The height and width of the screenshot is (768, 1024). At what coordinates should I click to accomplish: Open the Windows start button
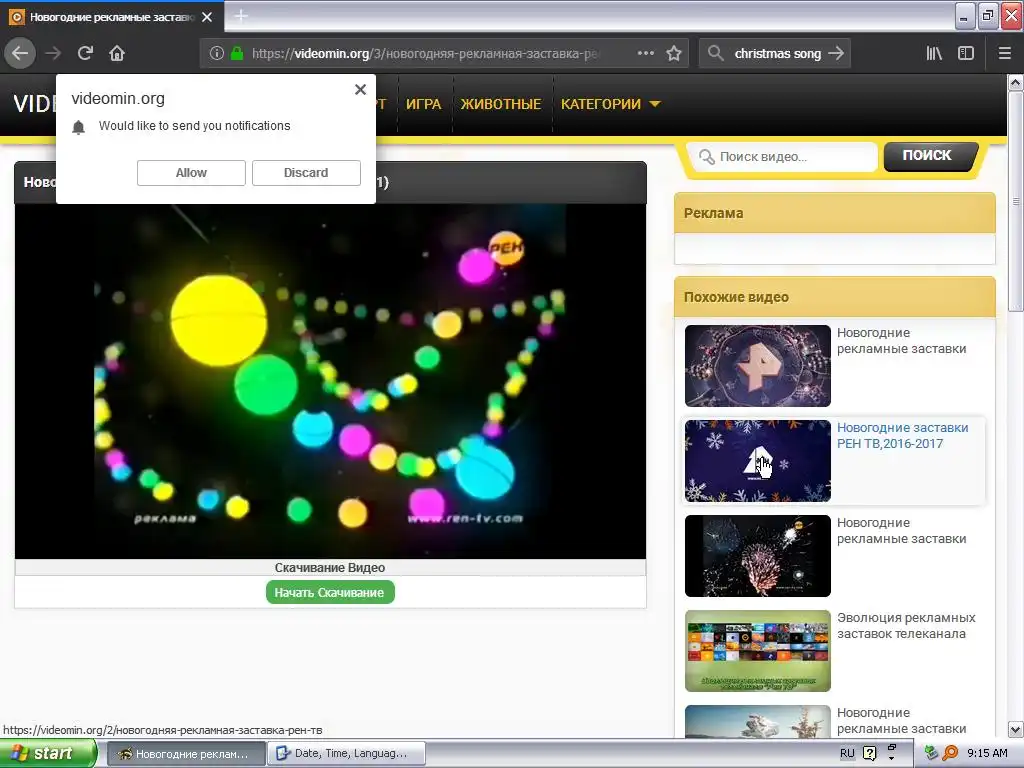[48, 753]
